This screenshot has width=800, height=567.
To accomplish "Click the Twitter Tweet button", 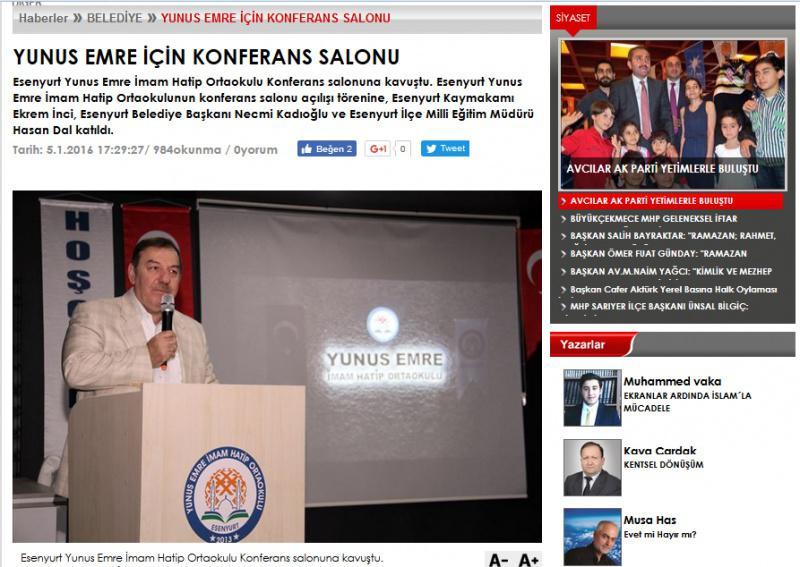I will [445, 149].
